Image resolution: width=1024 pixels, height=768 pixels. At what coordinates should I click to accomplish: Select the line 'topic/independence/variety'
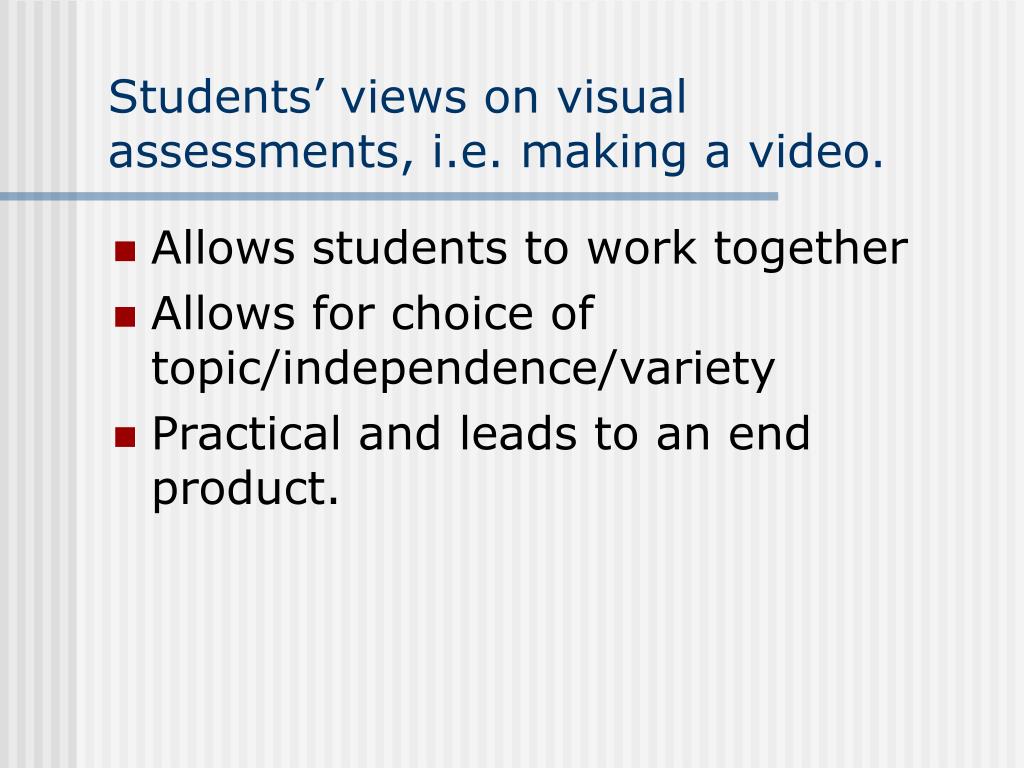pos(463,370)
